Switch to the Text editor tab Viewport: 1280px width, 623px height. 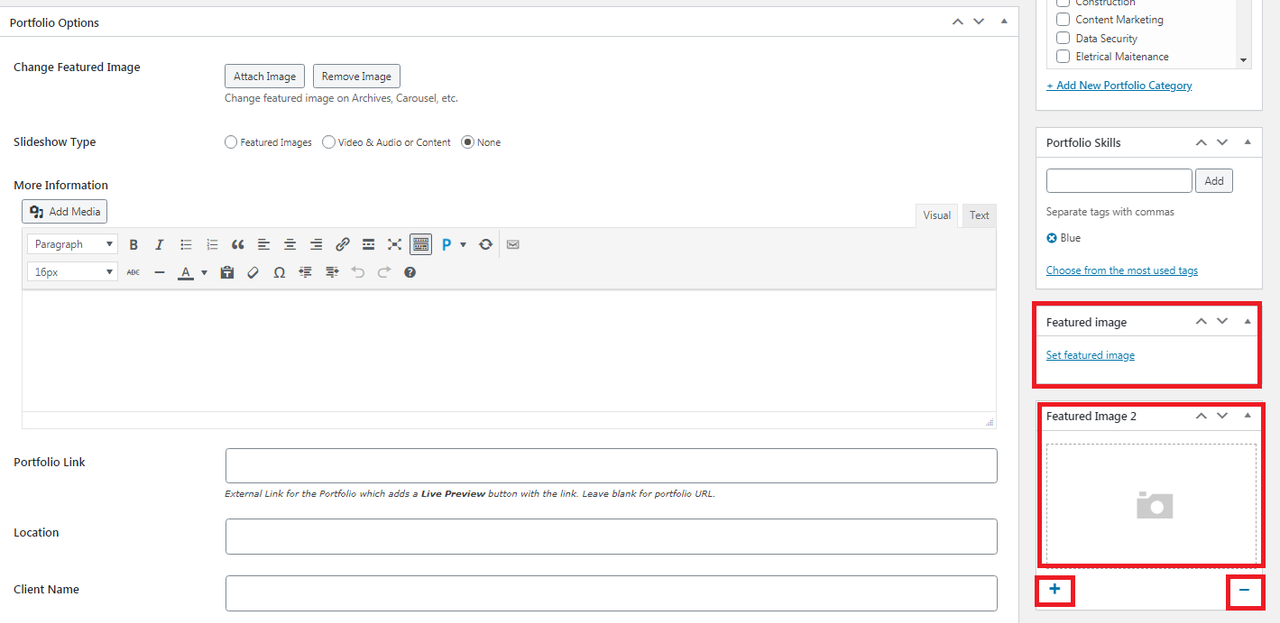pos(979,215)
